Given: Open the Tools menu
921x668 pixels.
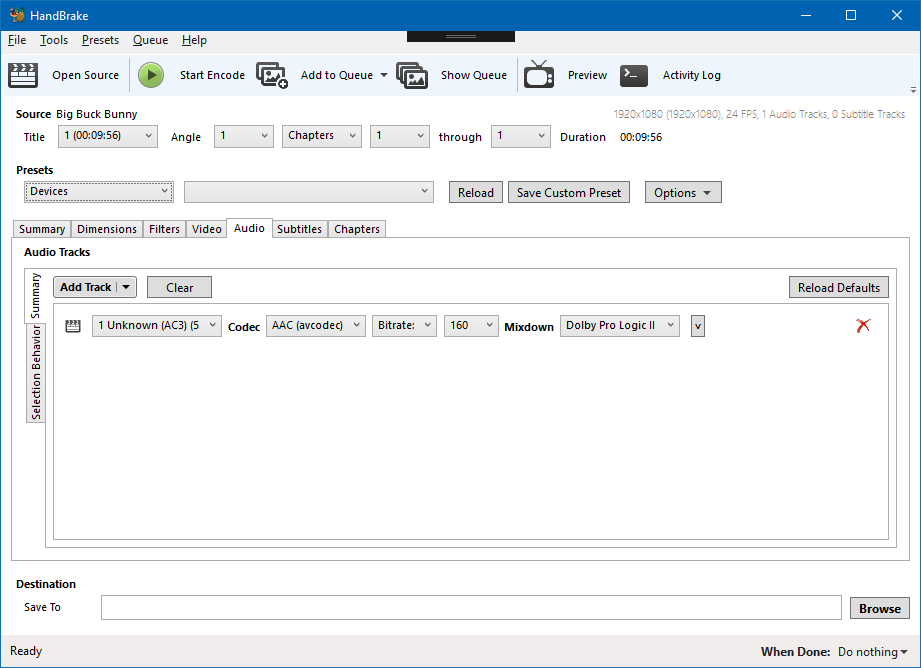Looking at the screenshot, I should tap(54, 40).
